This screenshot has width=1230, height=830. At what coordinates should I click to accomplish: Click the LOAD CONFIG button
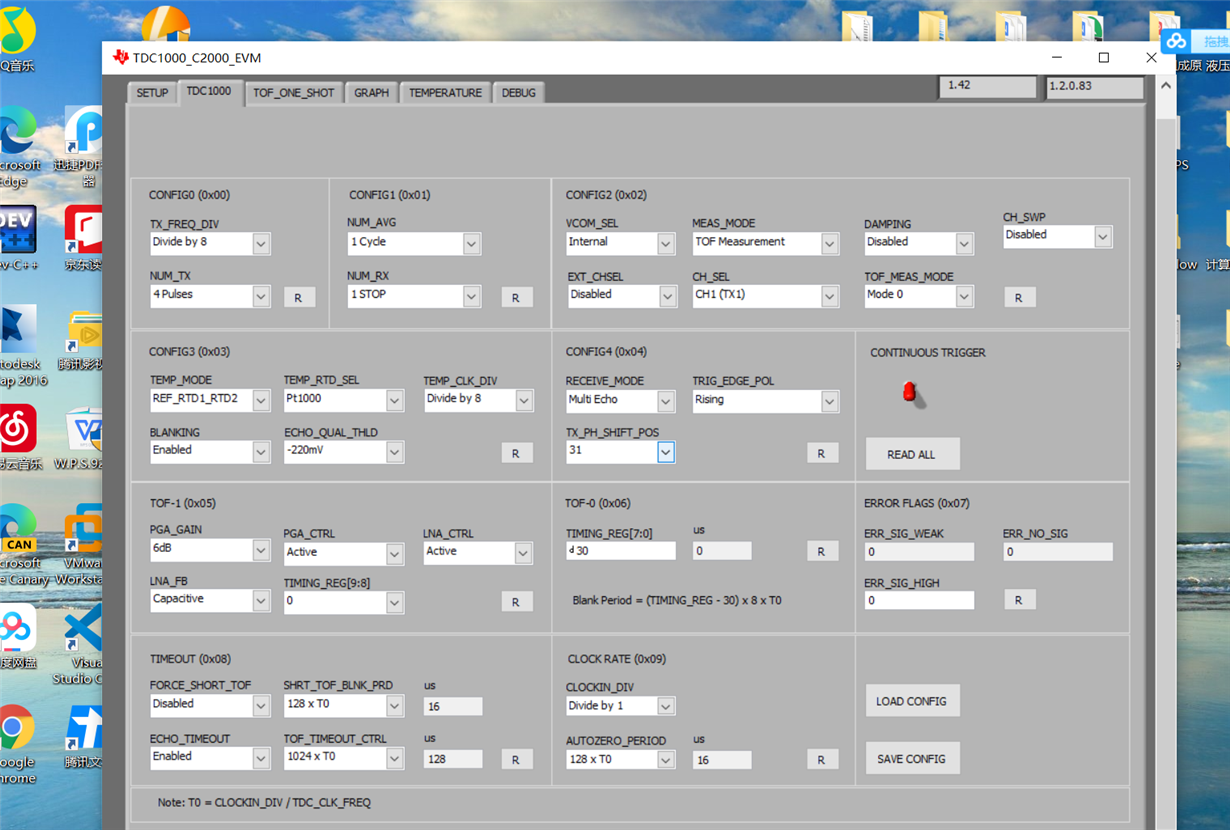912,701
